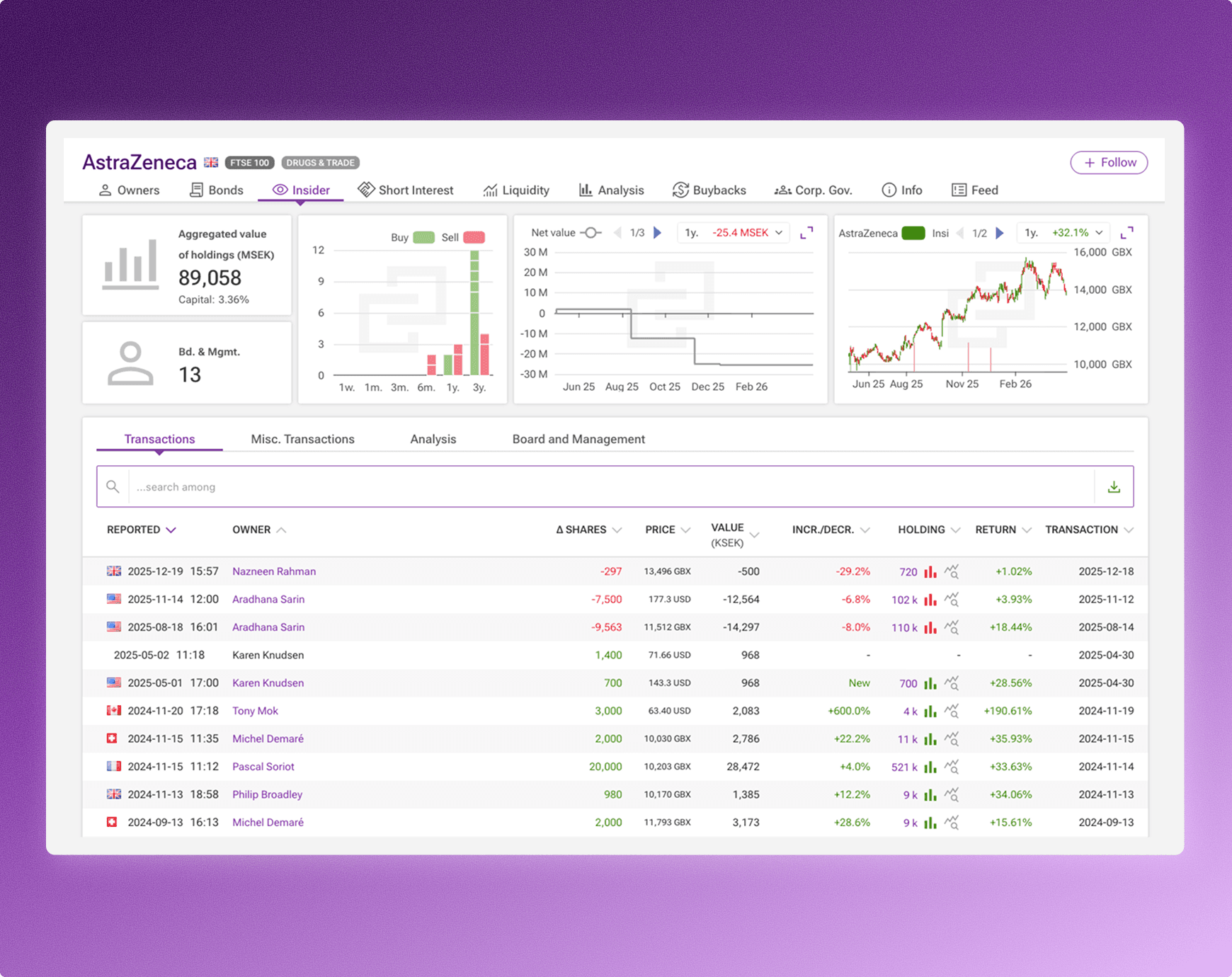
Task: Go to previous page of Net value chart
Action: click(617, 233)
